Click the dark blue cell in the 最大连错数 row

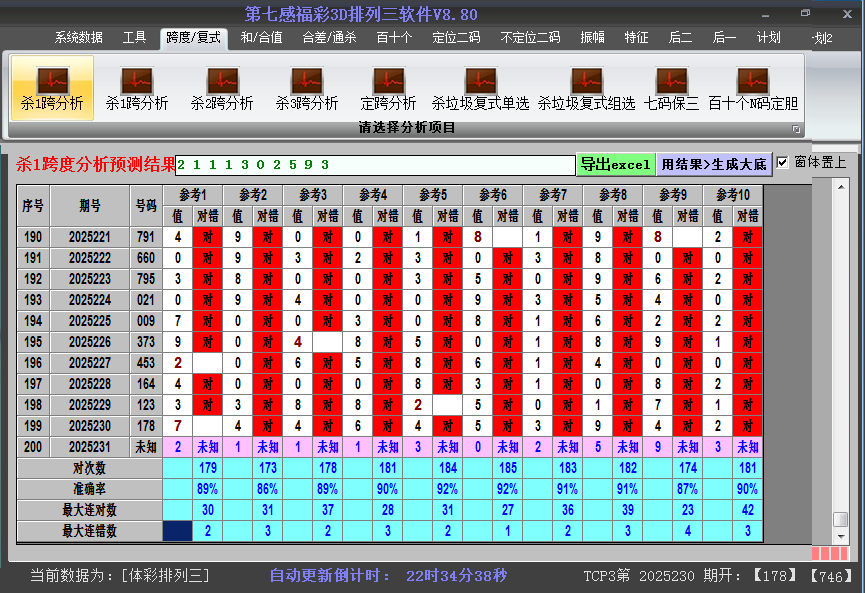point(178,531)
